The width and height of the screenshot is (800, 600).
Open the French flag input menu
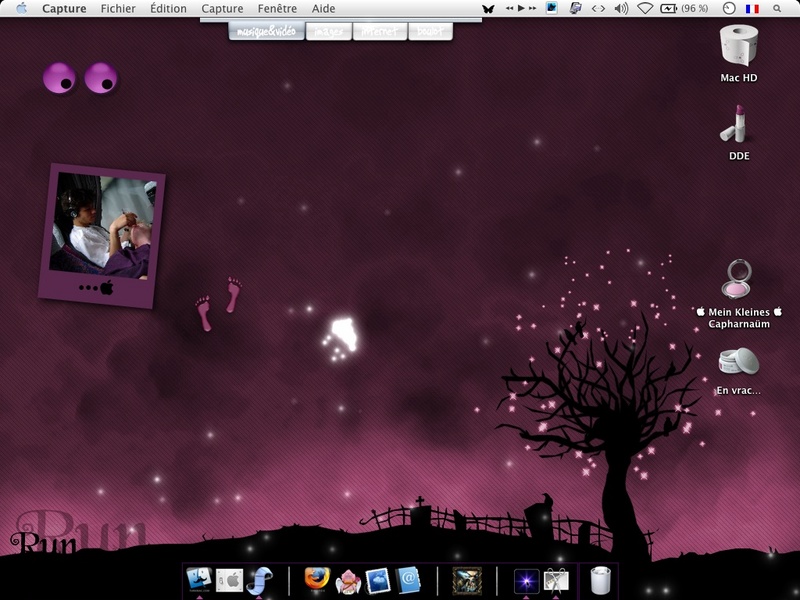click(x=752, y=8)
